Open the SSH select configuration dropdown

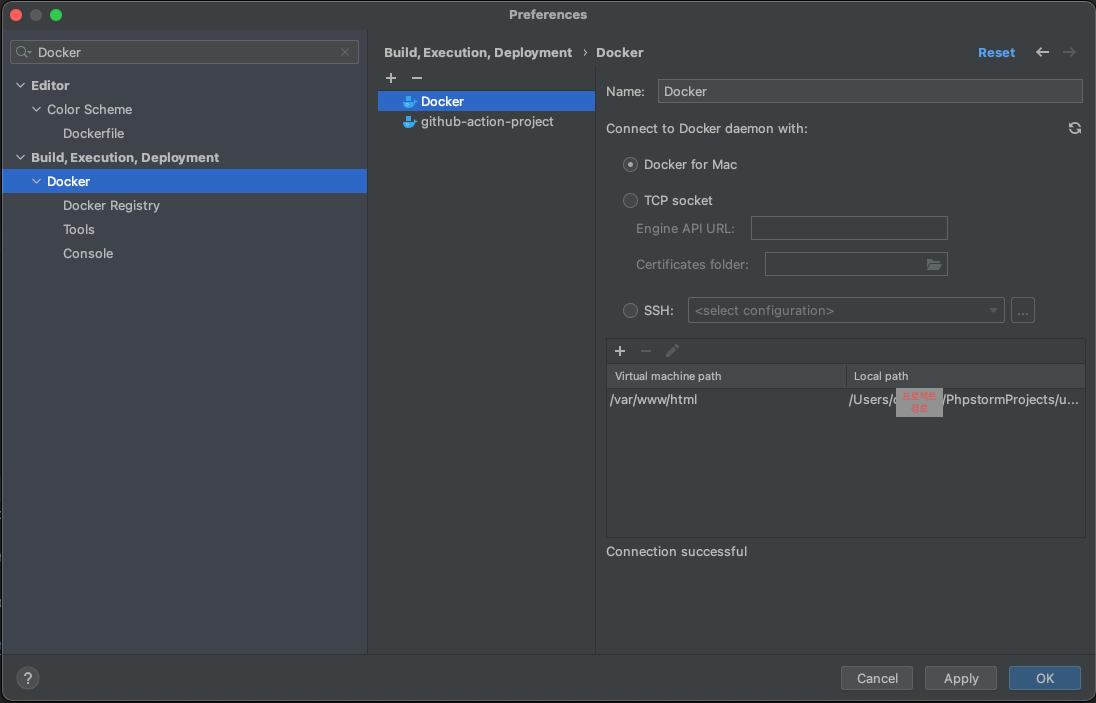846,310
